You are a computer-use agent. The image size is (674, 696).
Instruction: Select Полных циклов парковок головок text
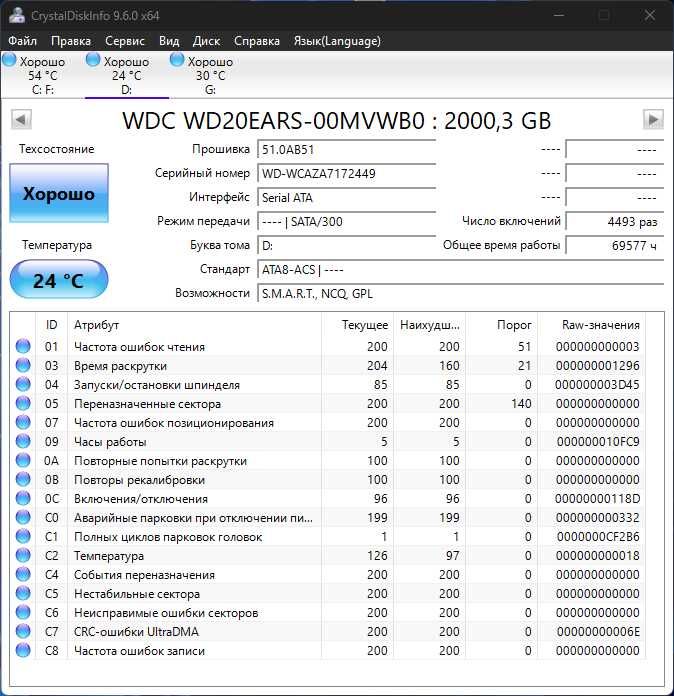168,537
